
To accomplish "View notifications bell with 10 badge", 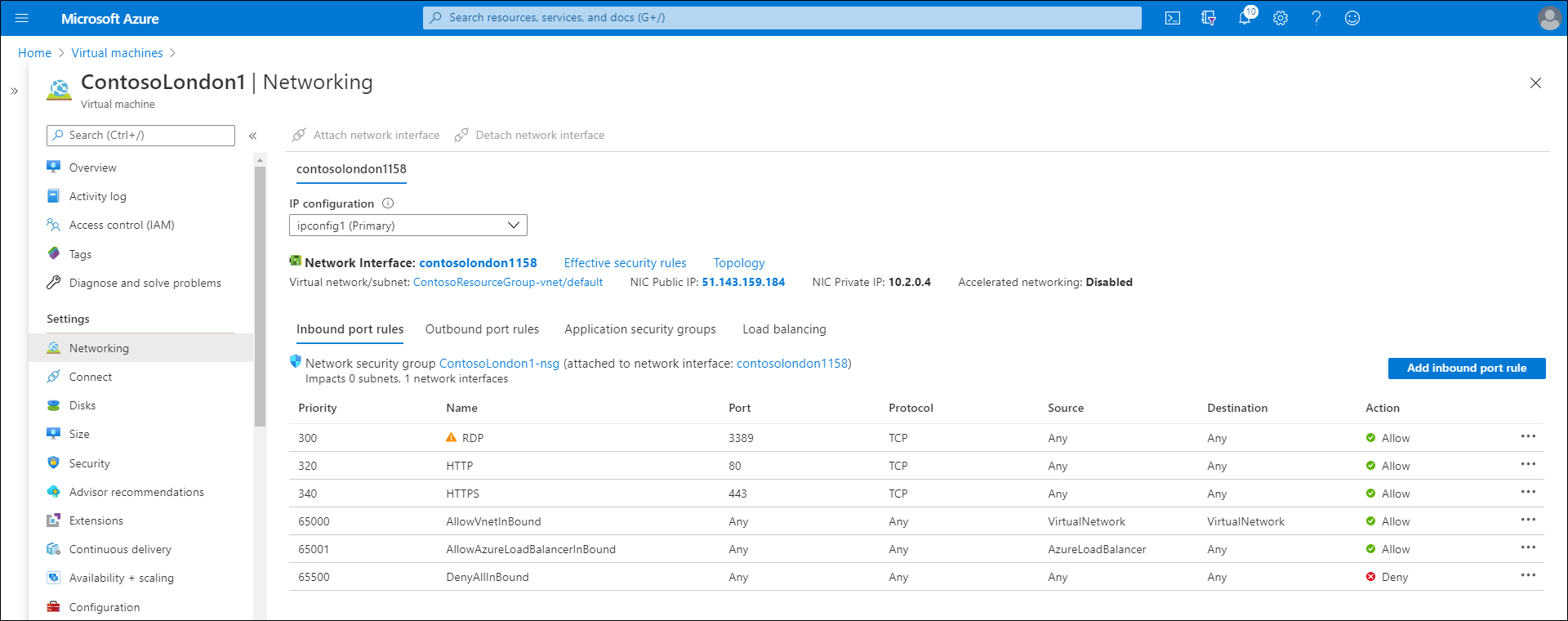I will [1246, 16].
